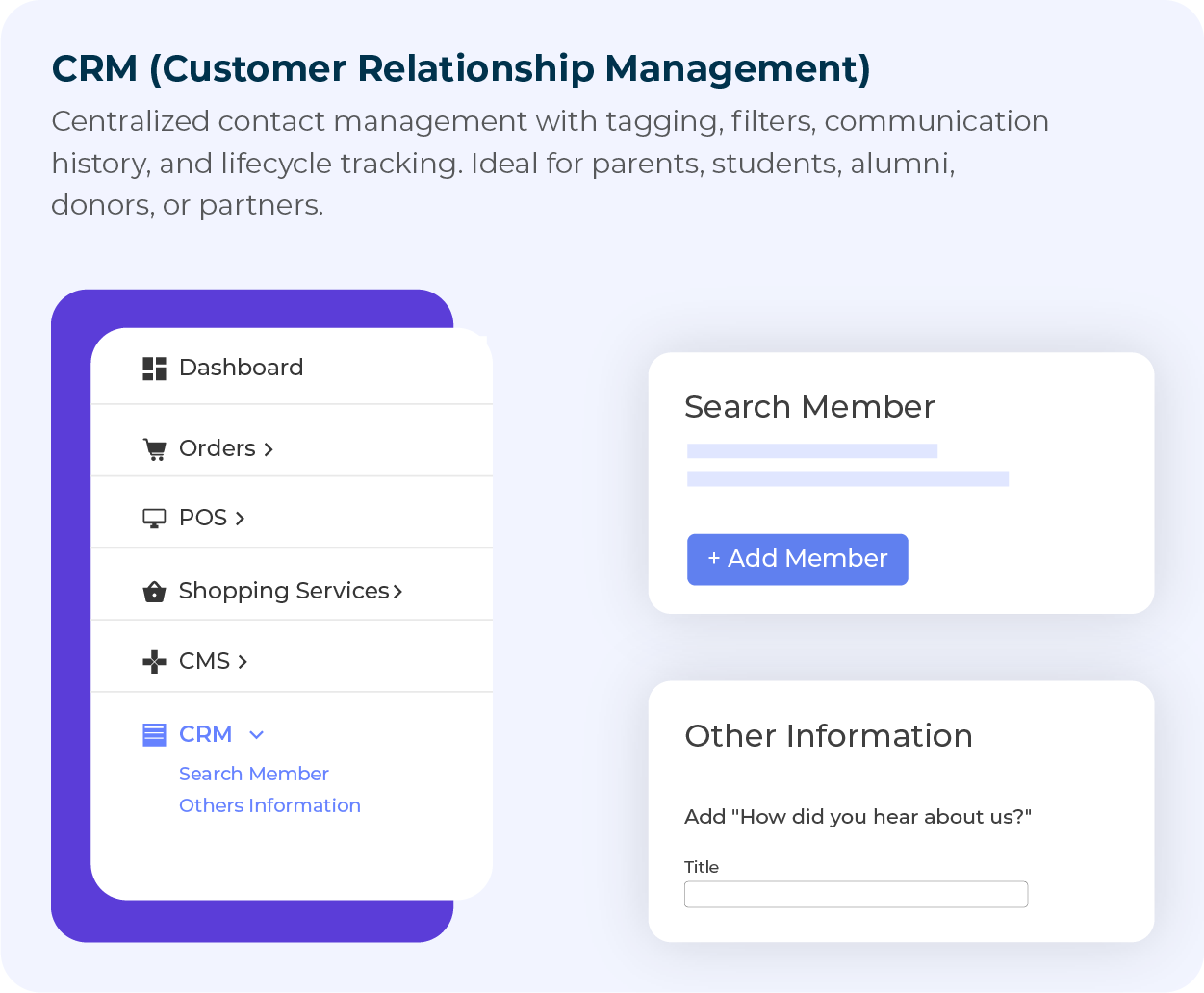Open the Search Member link
The height and width of the screenshot is (993, 1204).
(x=253, y=774)
